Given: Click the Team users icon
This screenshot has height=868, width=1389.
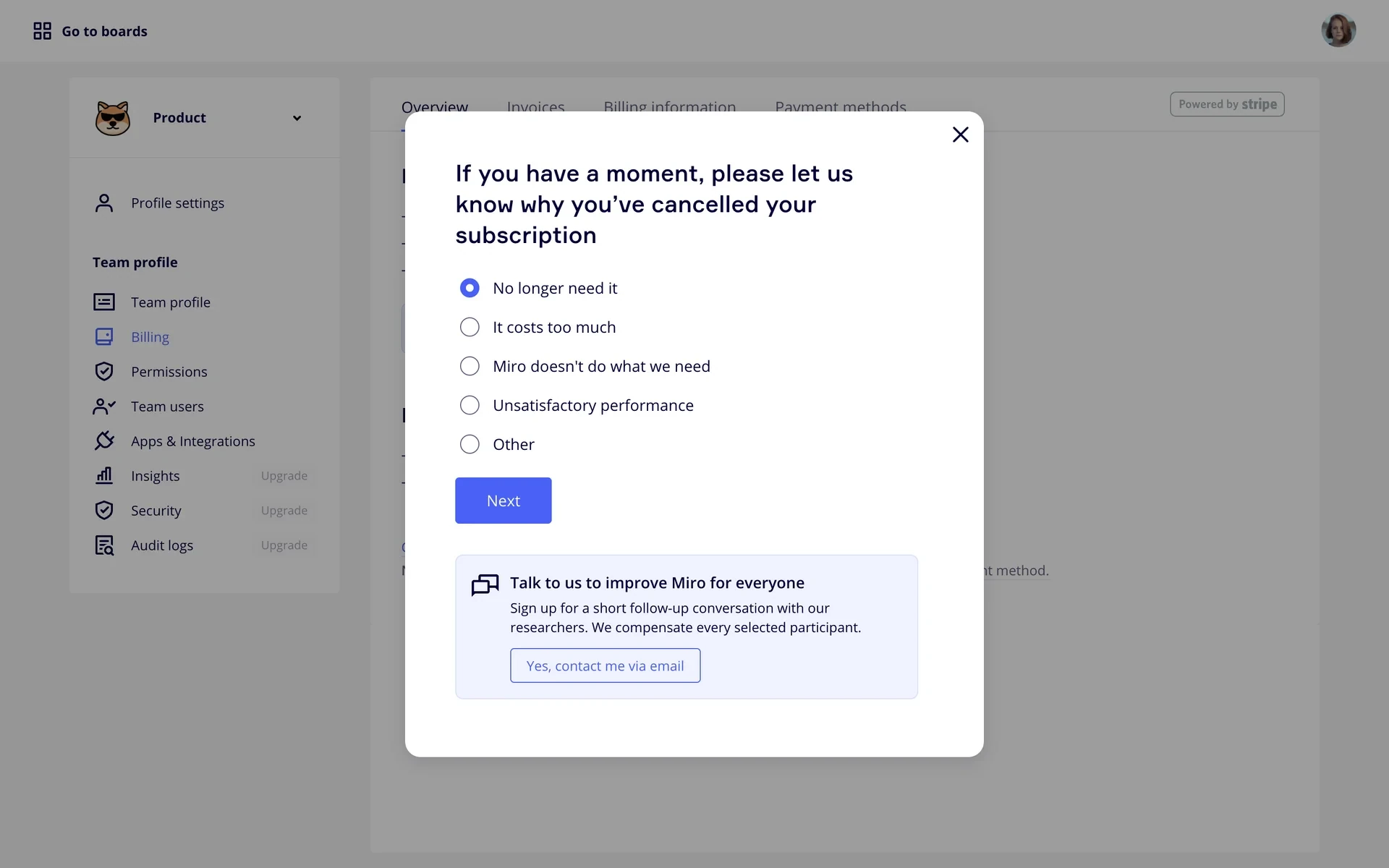Looking at the screenshot, I should tap(104, 407).
